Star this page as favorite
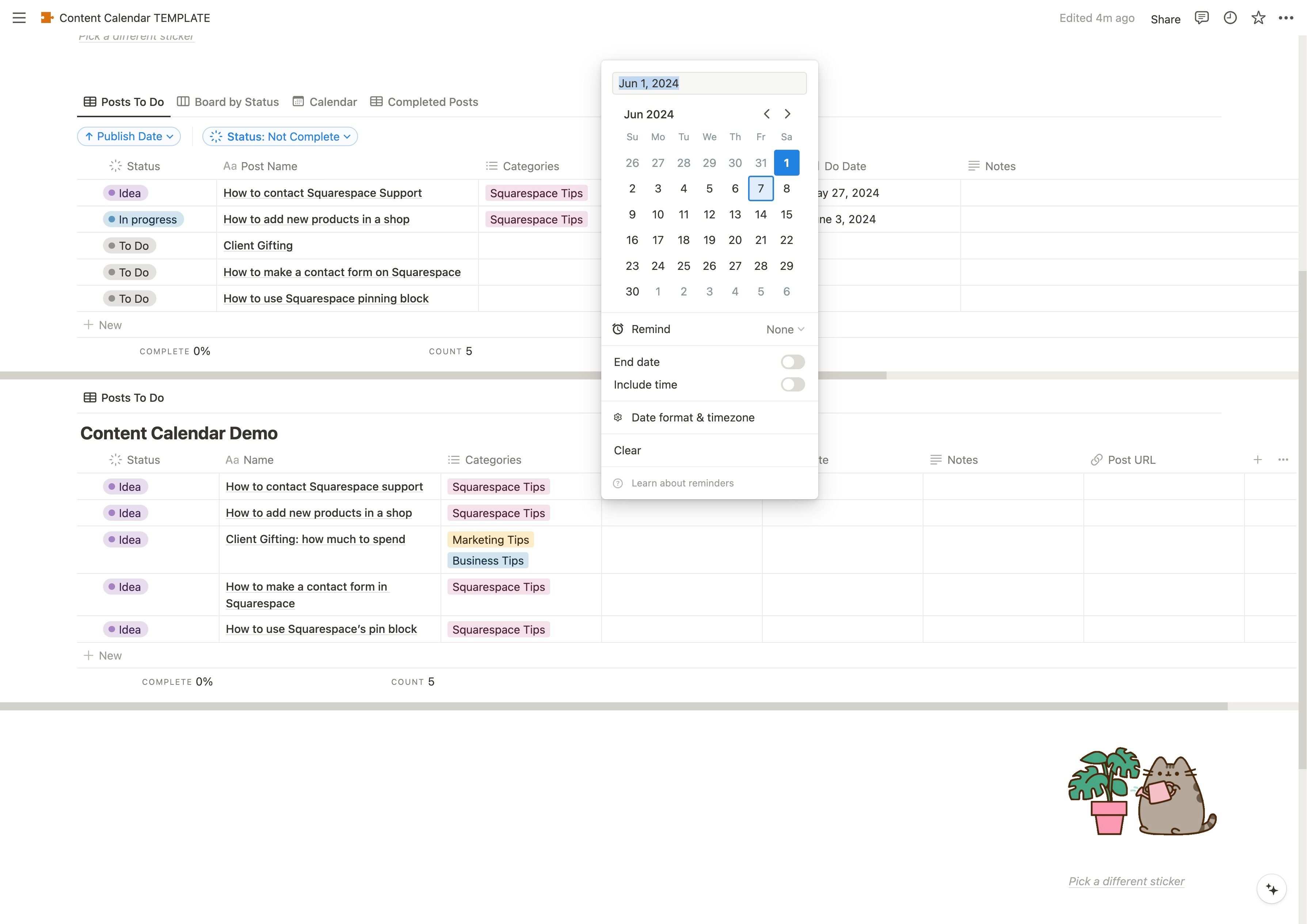This screenshot has width=1307, height=924. 1258,18
